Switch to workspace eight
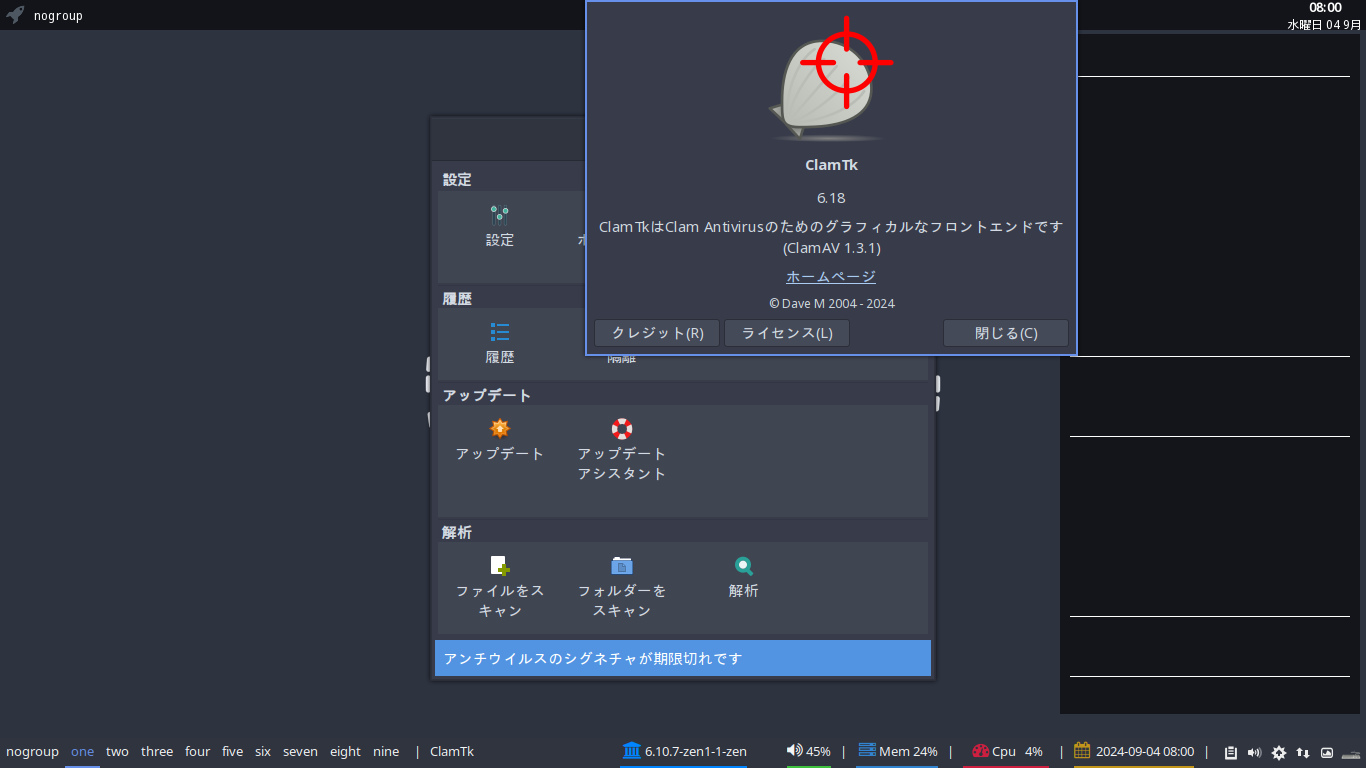 pyautogui.click(x=345, y=751)
